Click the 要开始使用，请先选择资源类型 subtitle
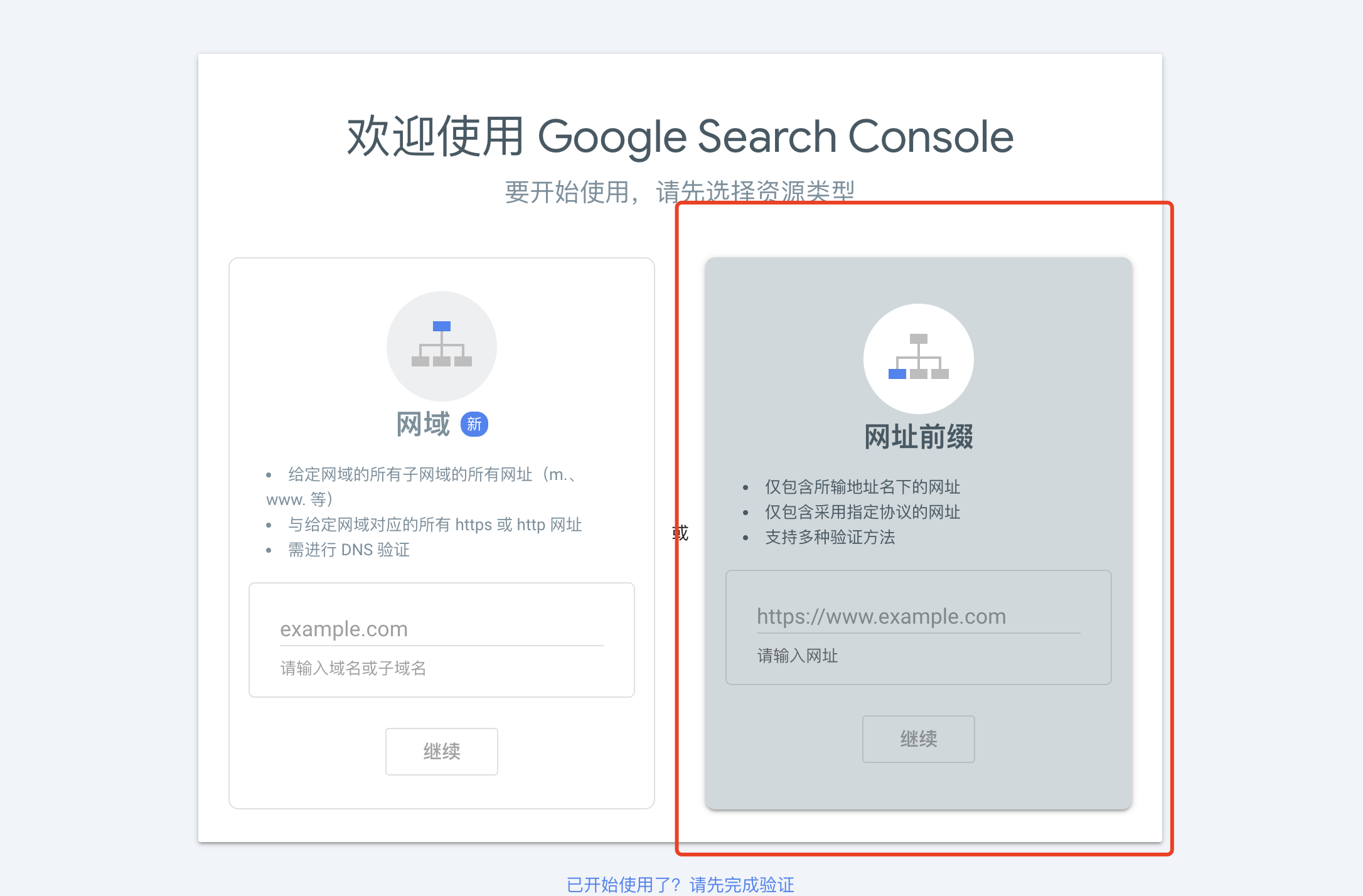 (680, 191)
